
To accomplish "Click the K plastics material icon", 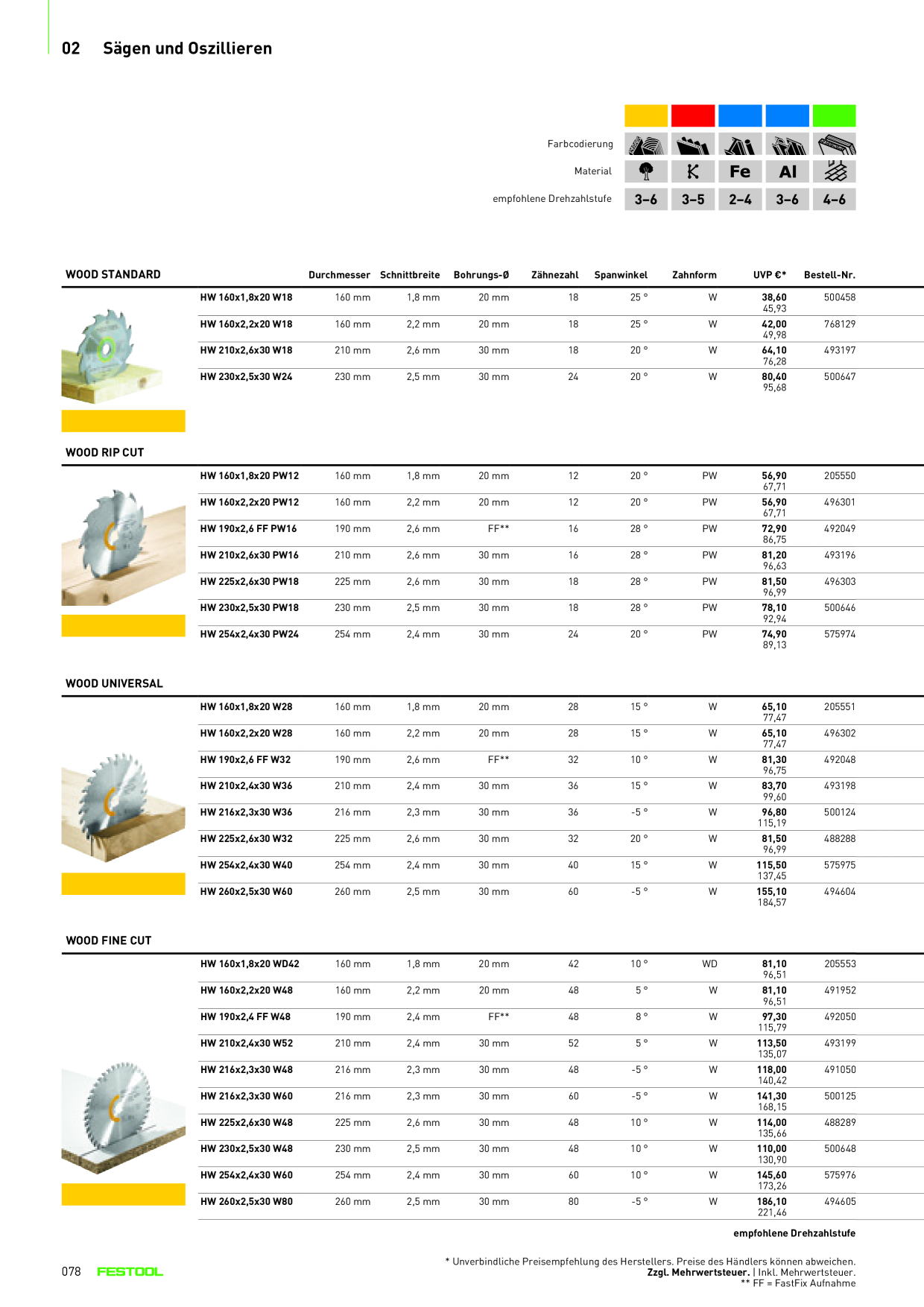I will 693,171.
